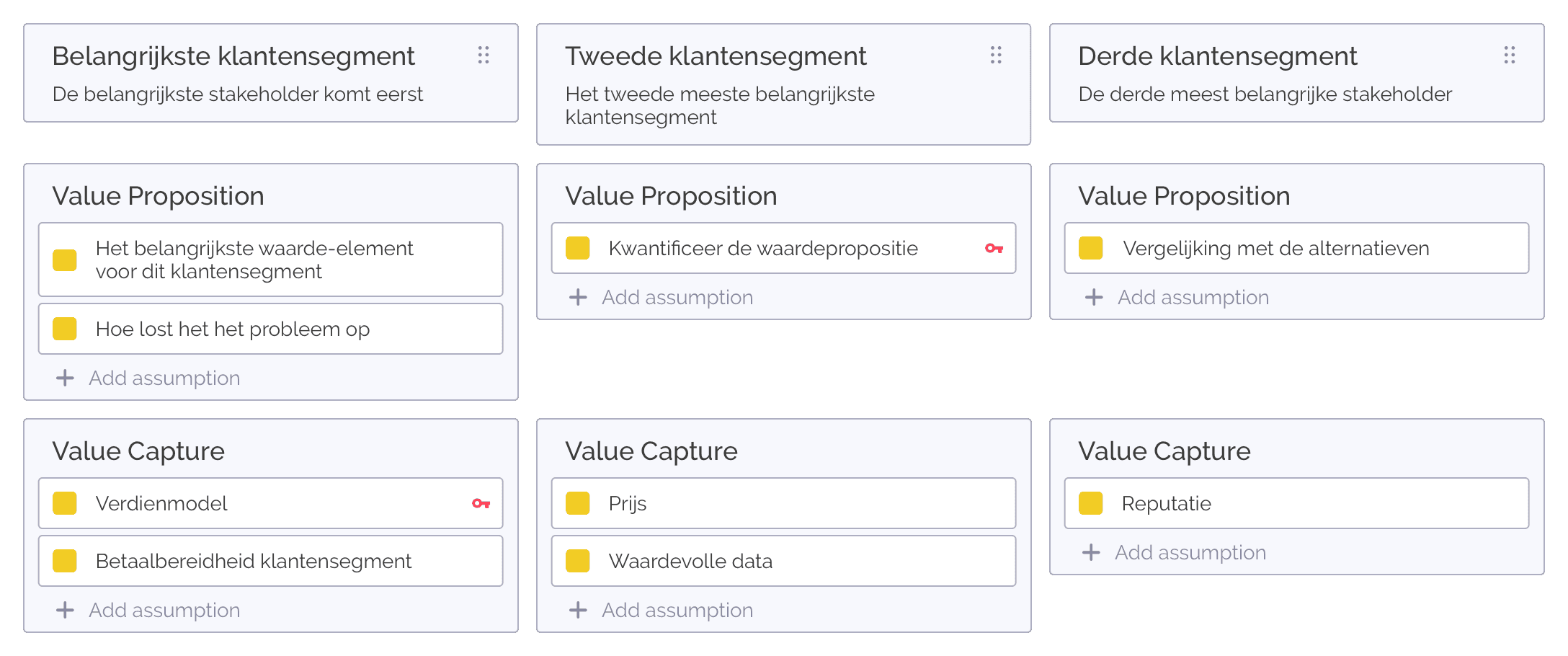Select the Reputatie assumption card
The image size is (1568, 656).
tap(1297, 503)
